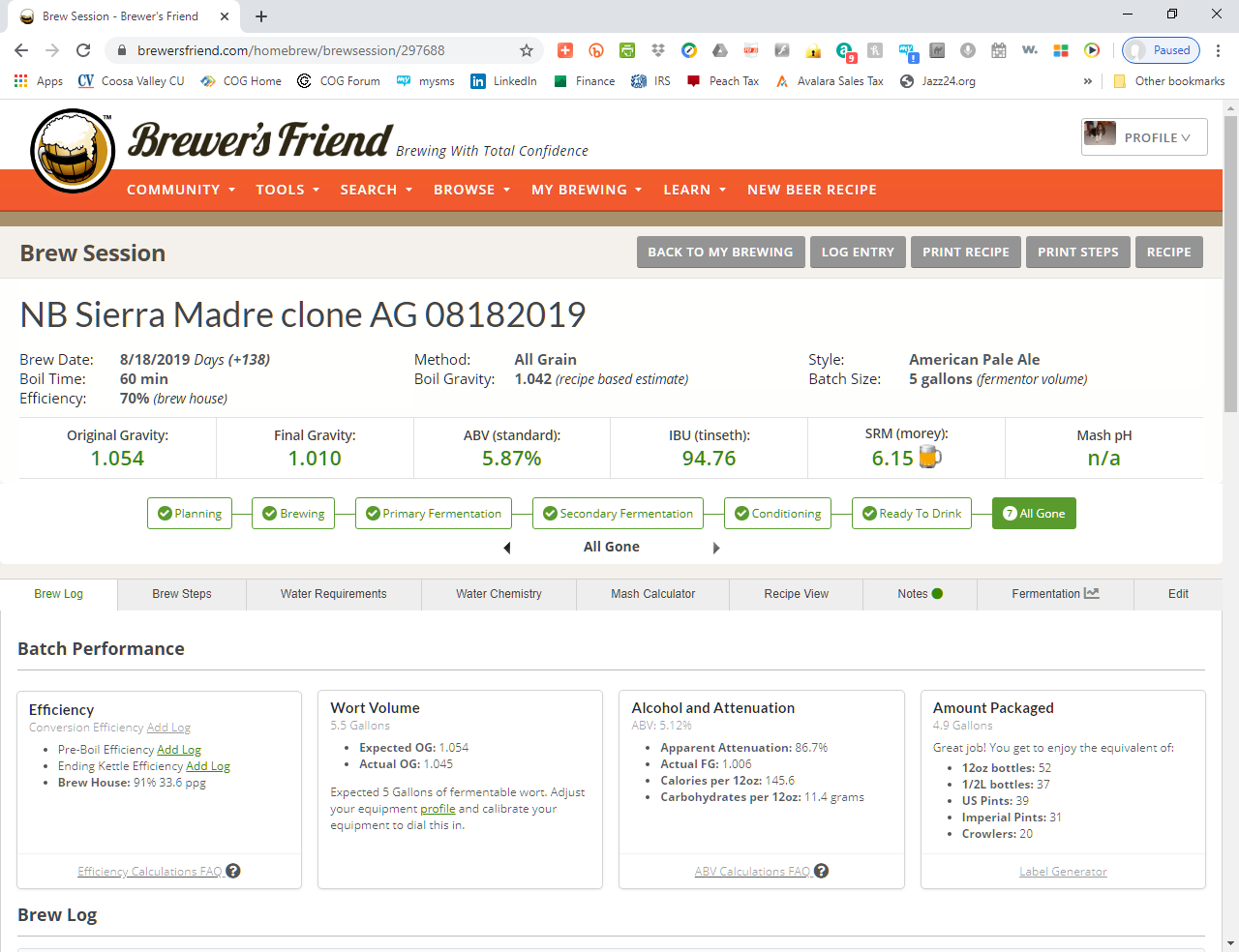1239x952 pixels.
Task: Click the New Beer Recipe link
Action: (812, 190)
